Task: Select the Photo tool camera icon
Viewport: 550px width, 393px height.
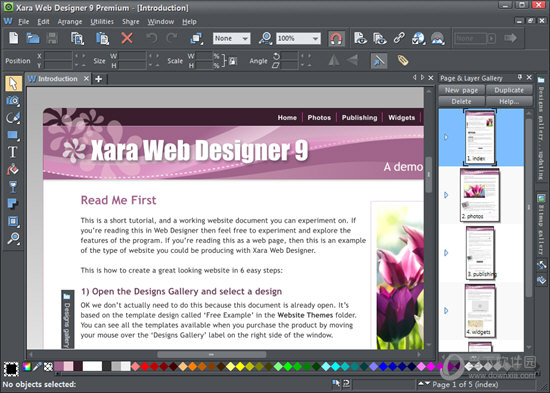Action: [13, 101]
